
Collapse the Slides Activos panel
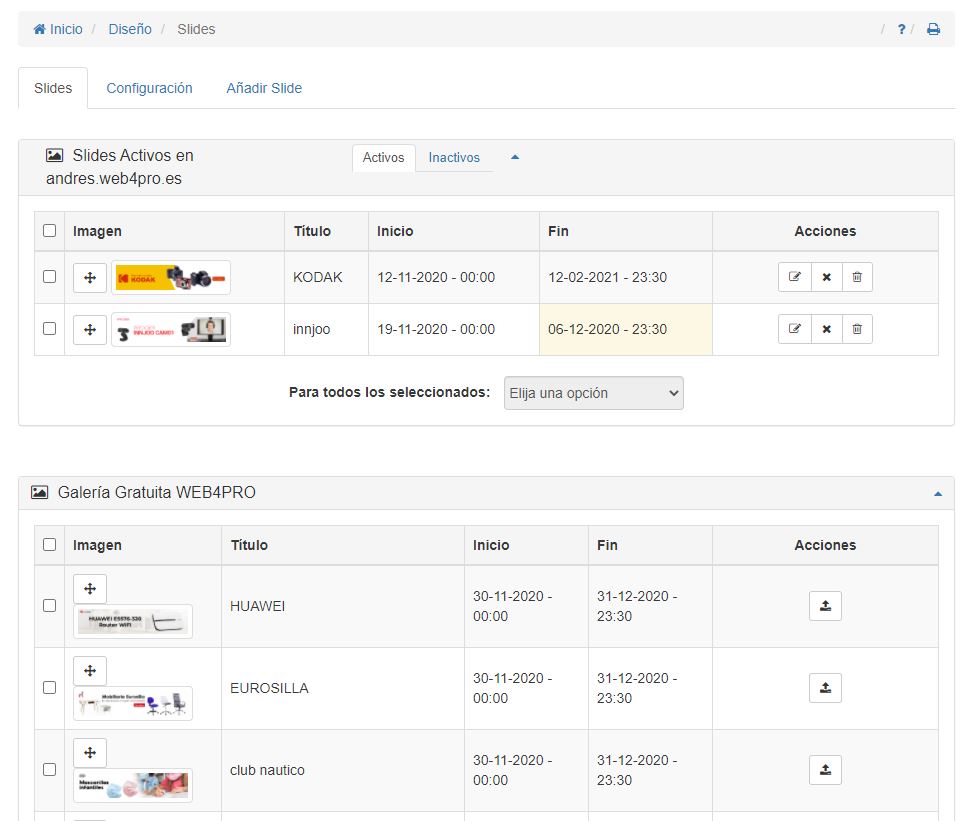click(x=515, y=157)
